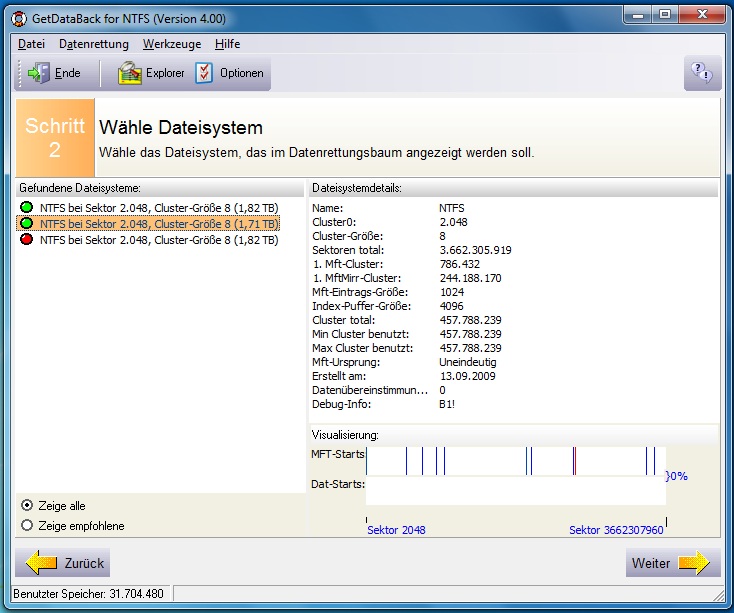Click the Name value NTFS
Screen dimensions: 734x613
452,208
